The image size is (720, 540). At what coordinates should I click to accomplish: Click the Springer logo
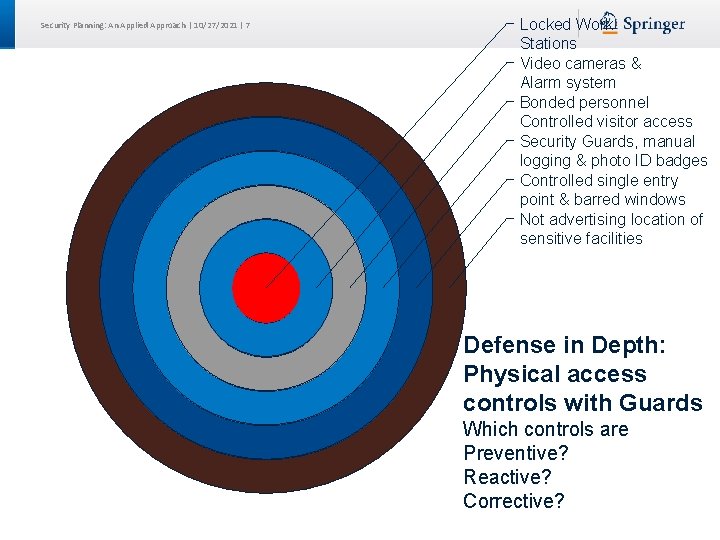tap(644, 23)
